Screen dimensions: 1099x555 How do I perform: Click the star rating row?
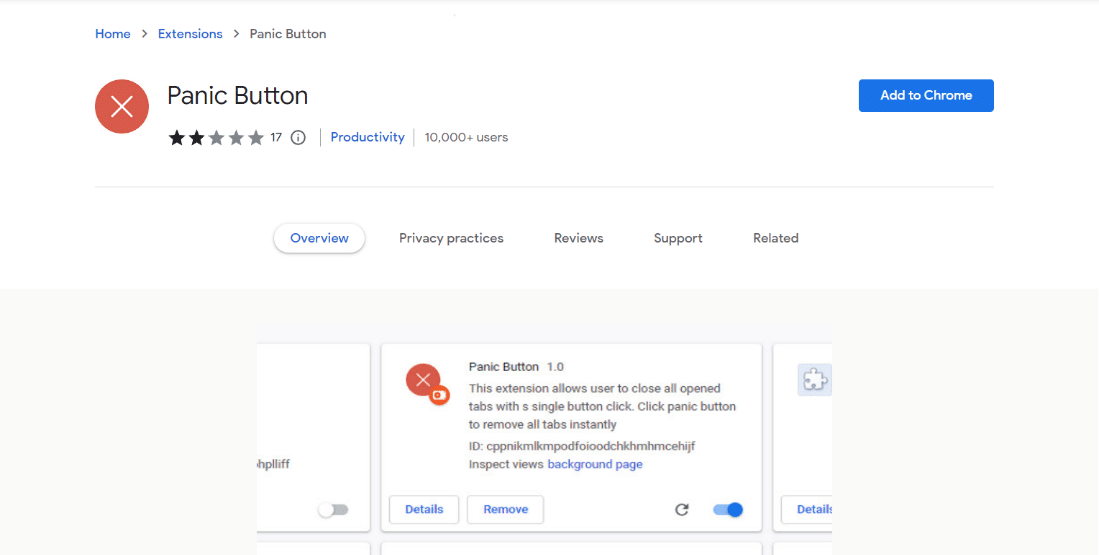216,137
